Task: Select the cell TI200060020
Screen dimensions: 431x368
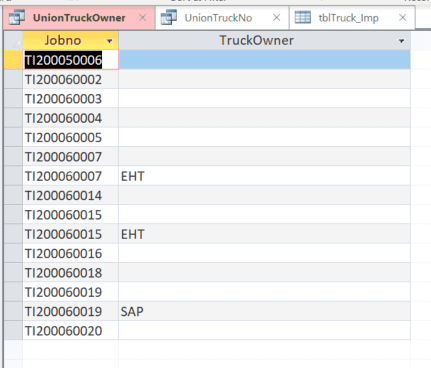Action: [x=71, y=331]
